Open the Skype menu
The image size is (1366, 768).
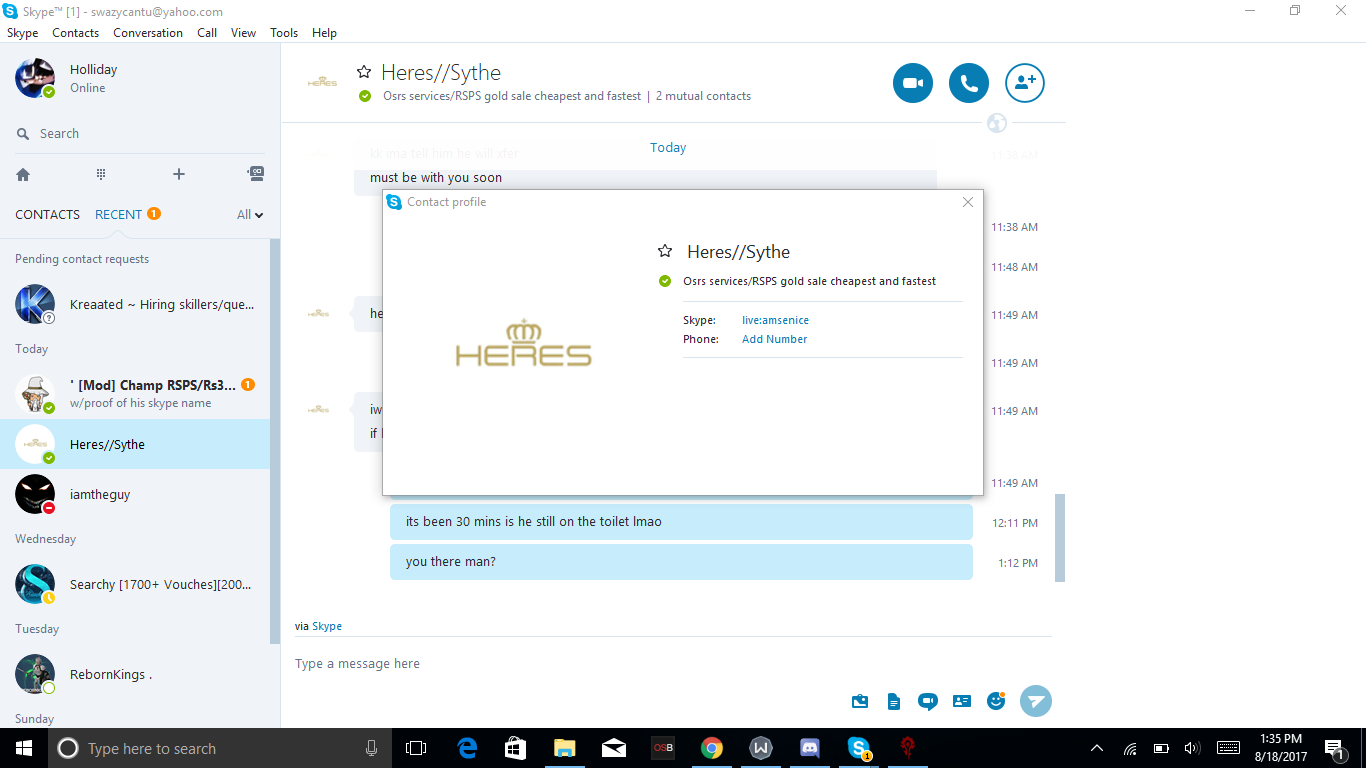(x=23, y=33)
